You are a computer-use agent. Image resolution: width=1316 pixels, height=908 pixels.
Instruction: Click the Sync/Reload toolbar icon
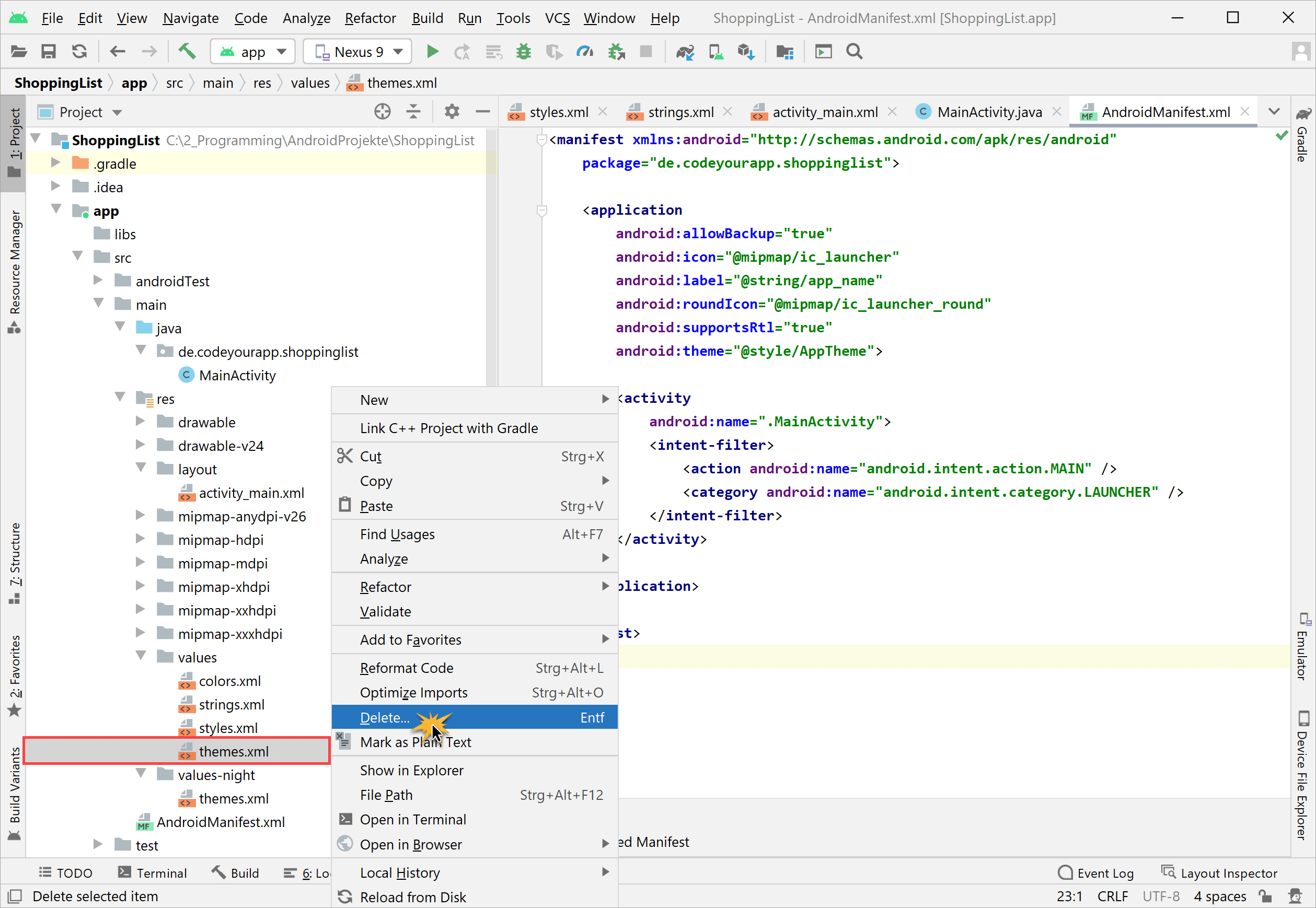[x=79, y=52]
